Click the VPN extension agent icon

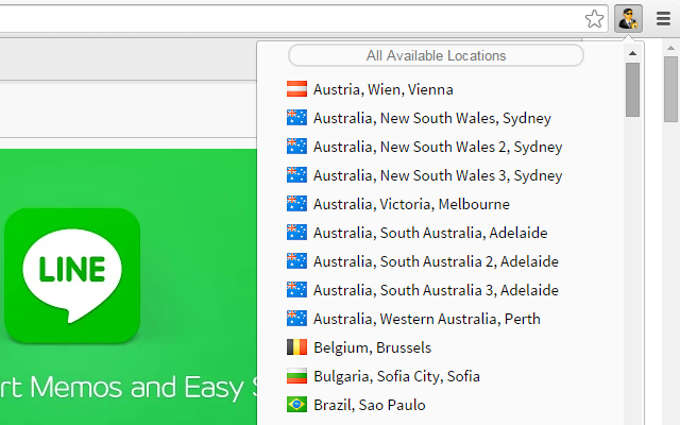tap(628, 19)
